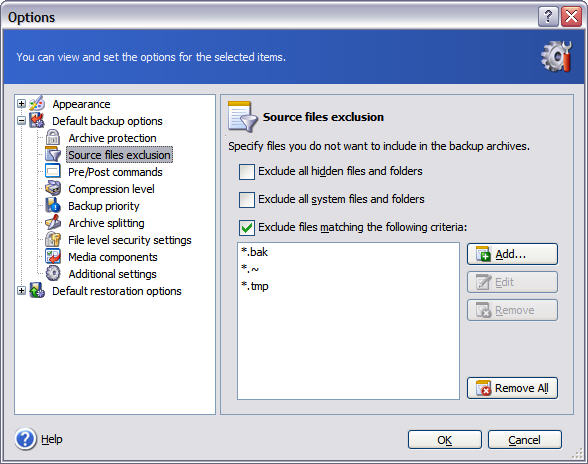Click the Additional settings gear icon
Image resolution: width=588 pixels, height=464 pixels.
click(x=53, y=273)
